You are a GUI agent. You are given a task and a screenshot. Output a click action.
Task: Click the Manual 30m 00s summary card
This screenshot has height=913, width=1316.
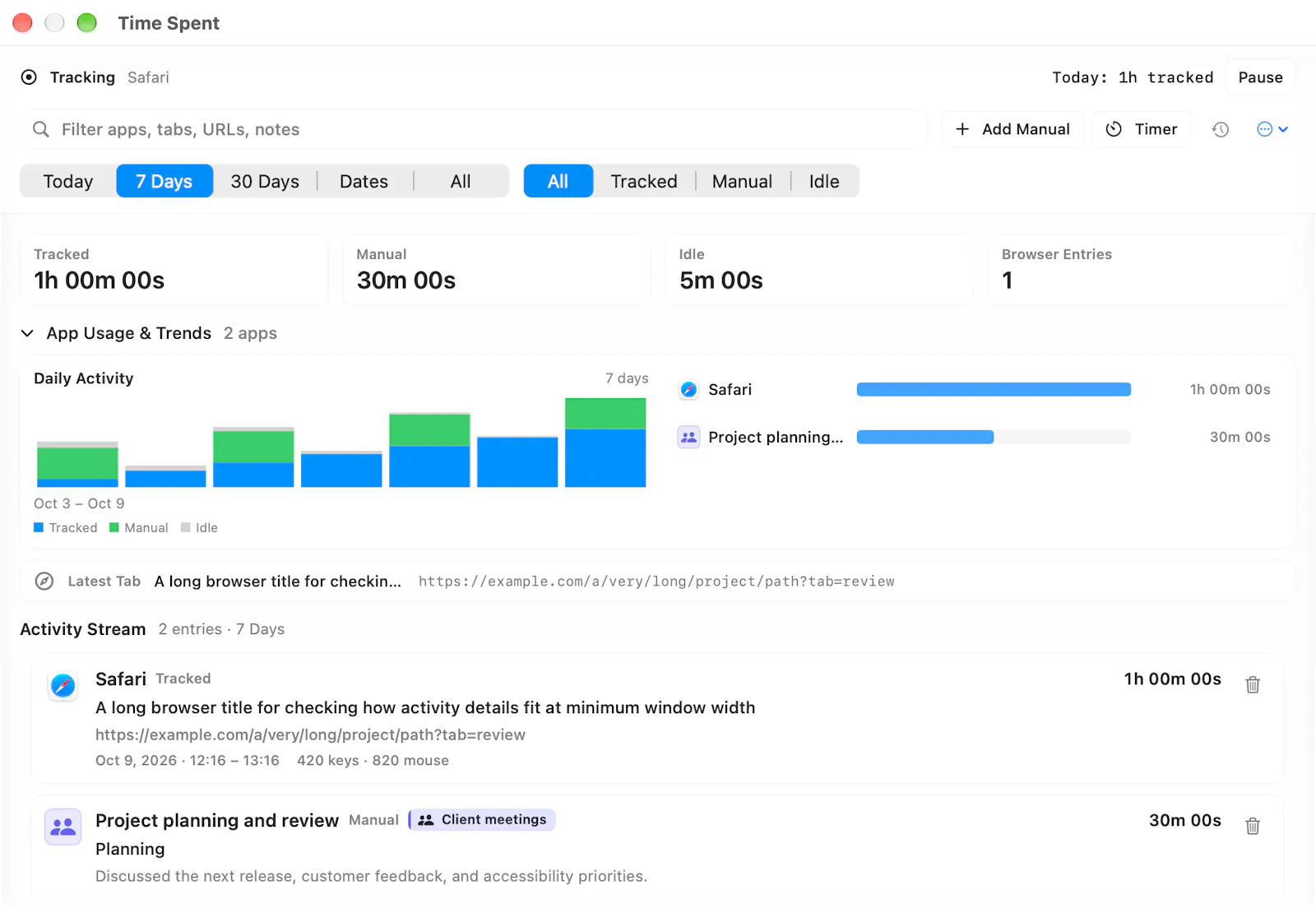click(497, 270)
